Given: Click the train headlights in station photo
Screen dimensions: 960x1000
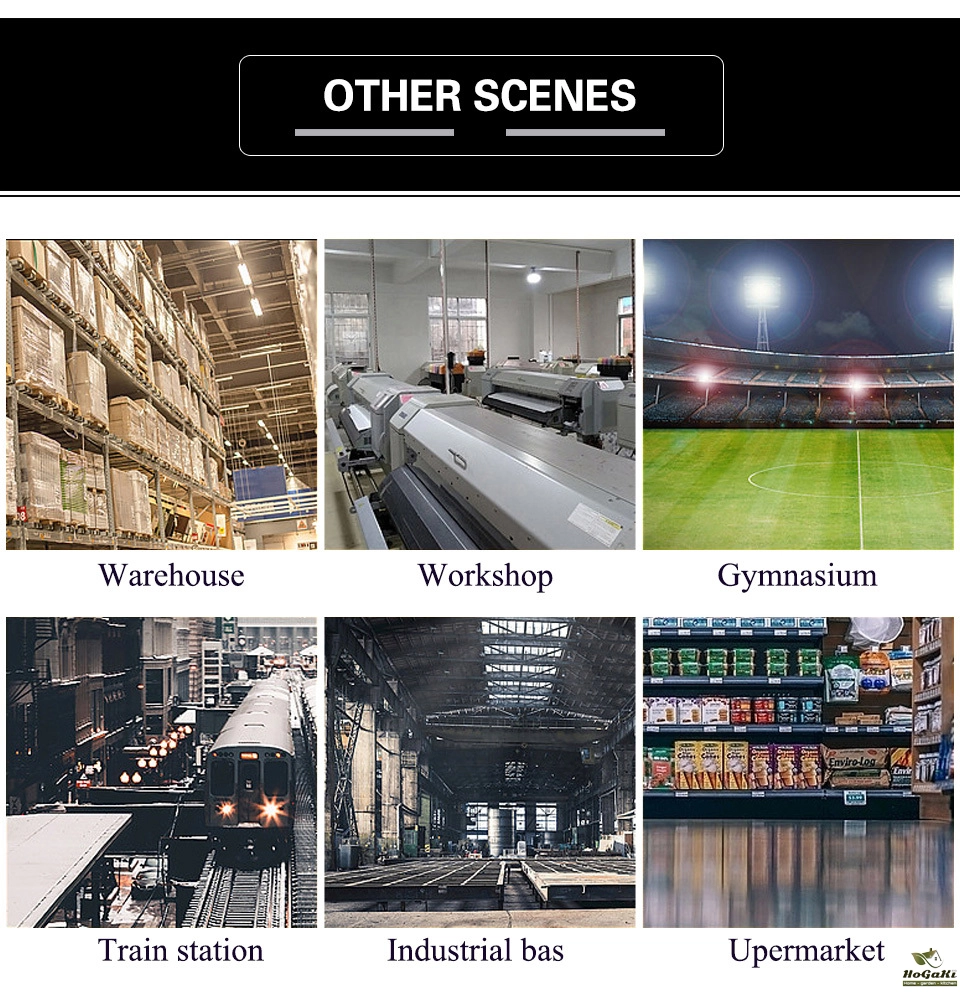Looking at the screenshot, I should pyautogui.click(x=250, y=809).
